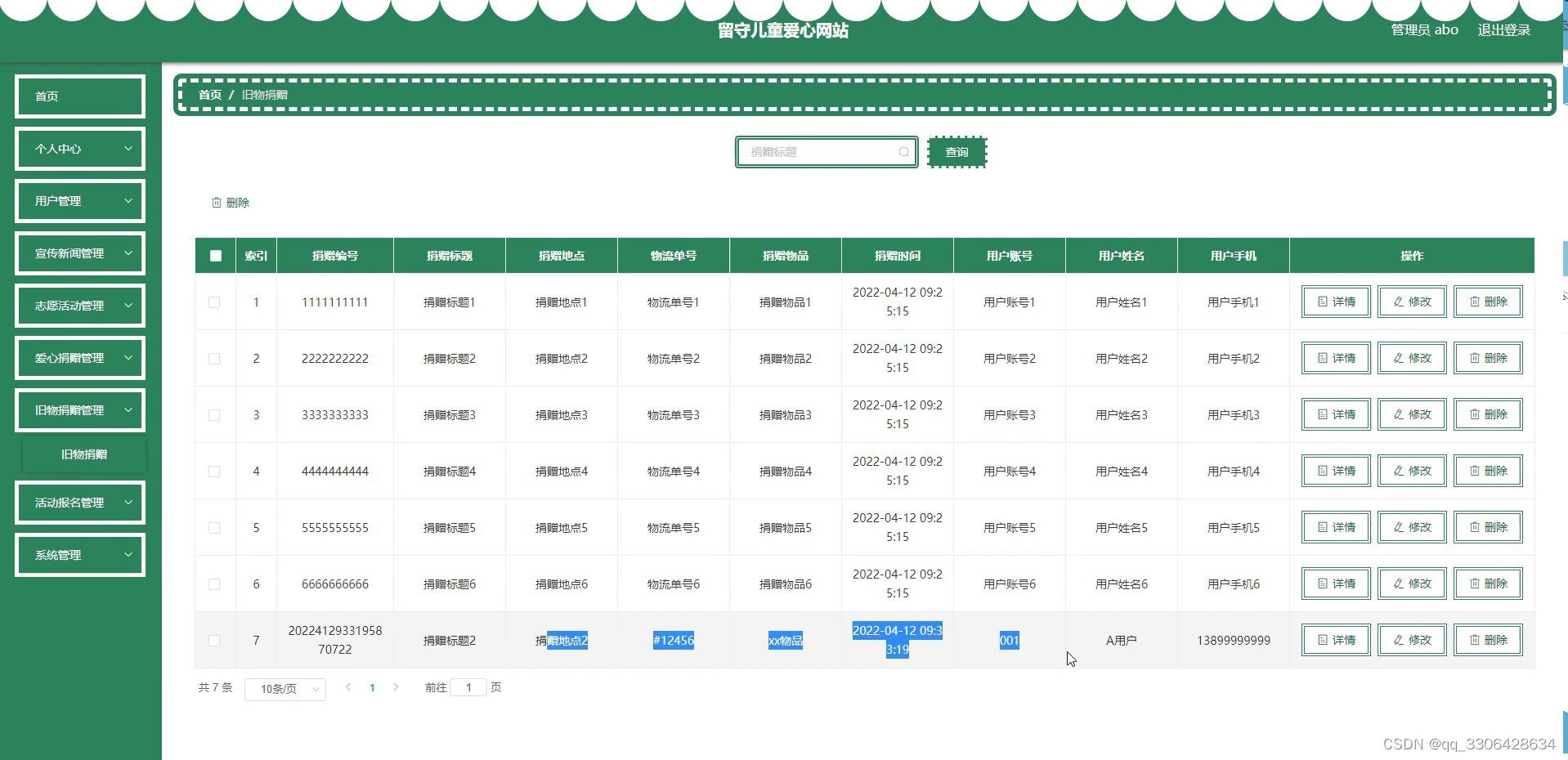1568x760 pixels.
Task: Expand the 爱心捐赠管理 sidebar menu
Action: click(x=80, y=358)
